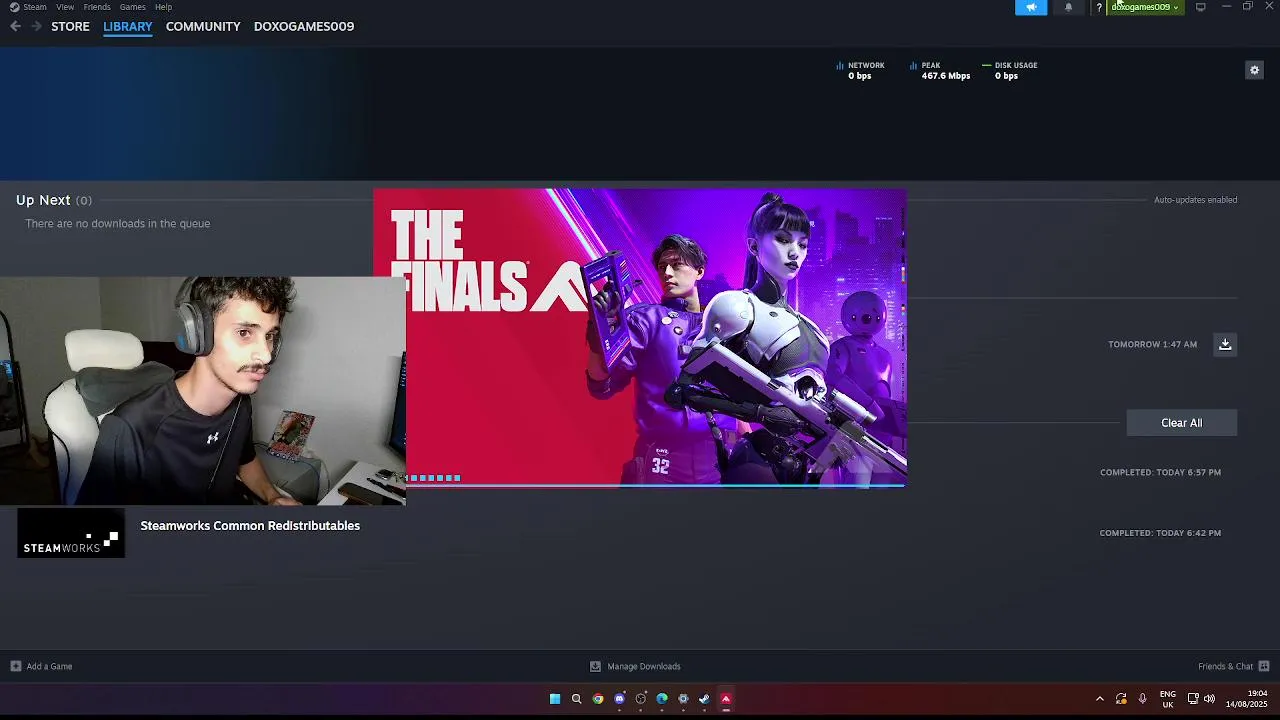
Task: Click 'There are no downloads in the queue'
Action: pyautogui.click(x=118, y=223)
